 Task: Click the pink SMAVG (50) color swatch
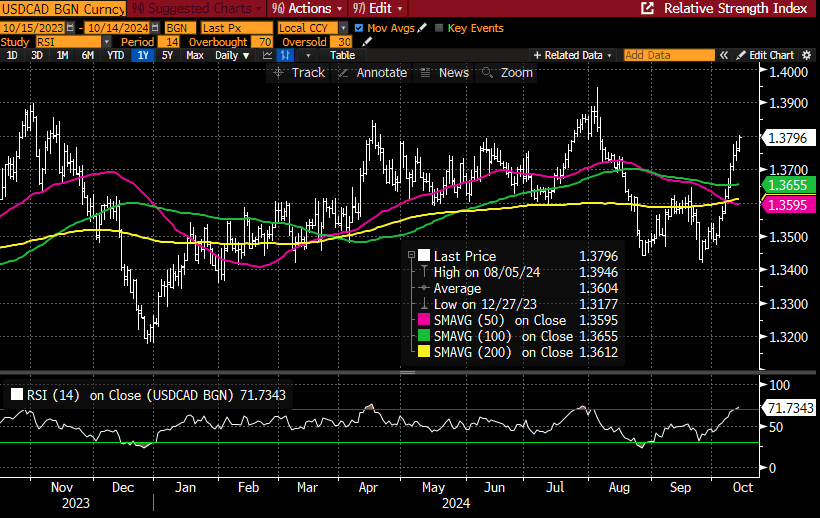[424, 321]
